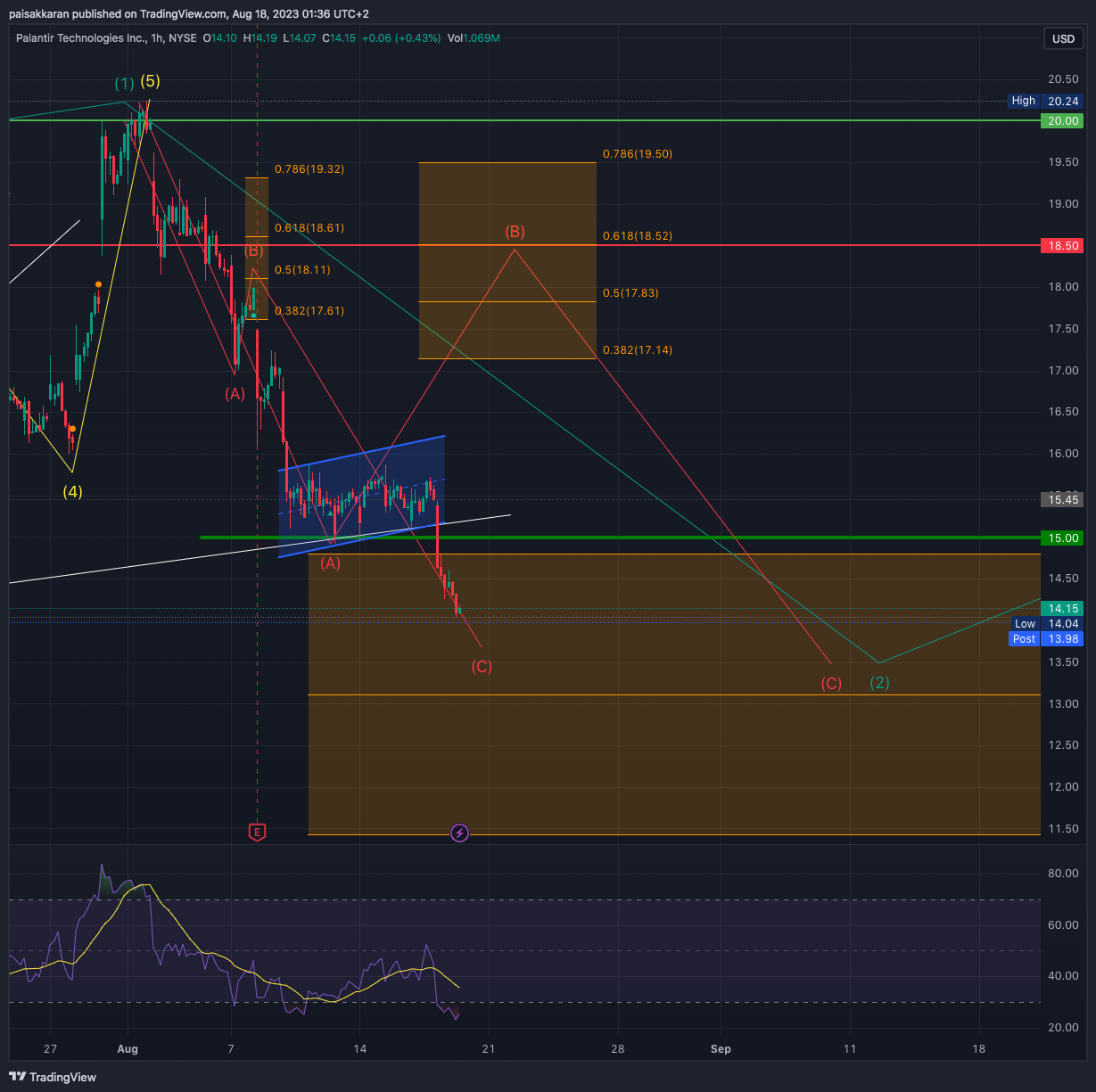Click the 11.50 tick on the price scale
This screenshot has height=1092, width=1096.
pos(1062,829)
